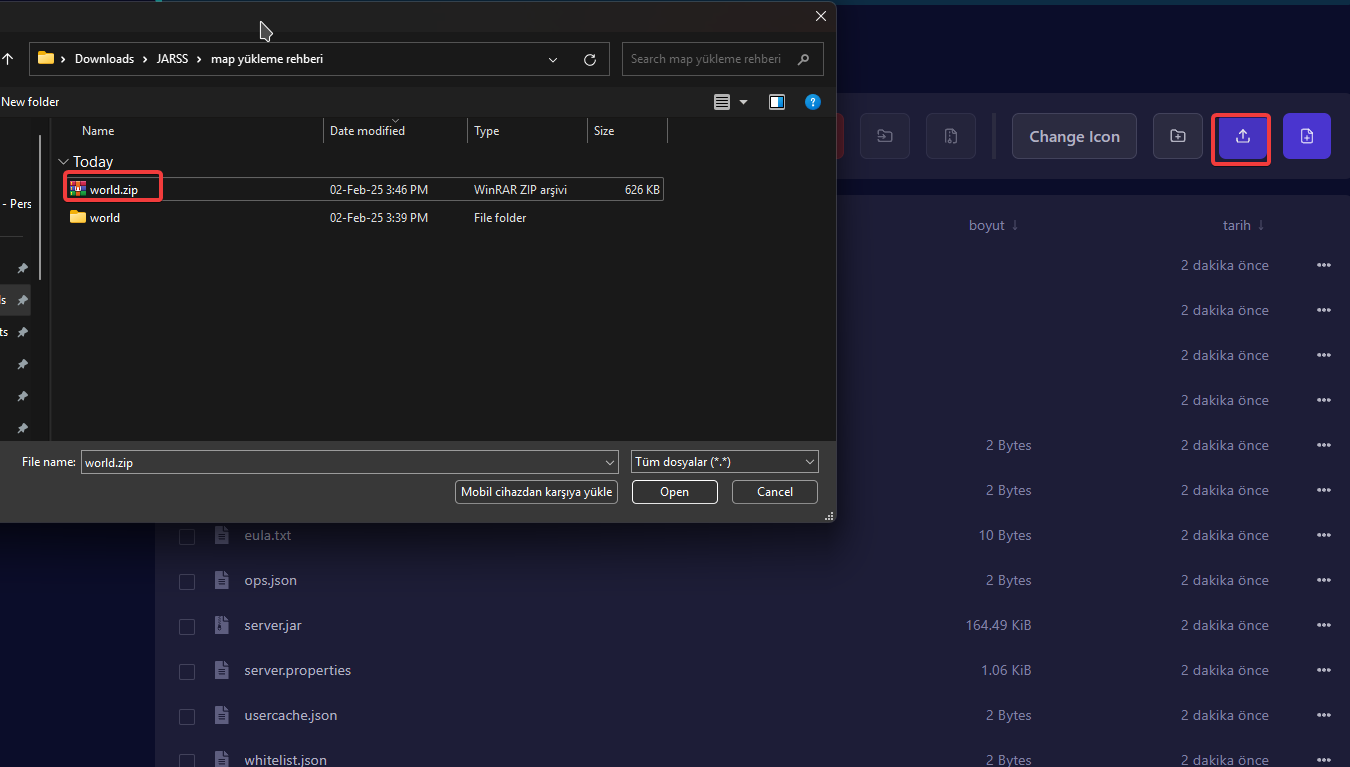
Task: Tick the ops.json checkbox
Action: click(x=187, y=582)
